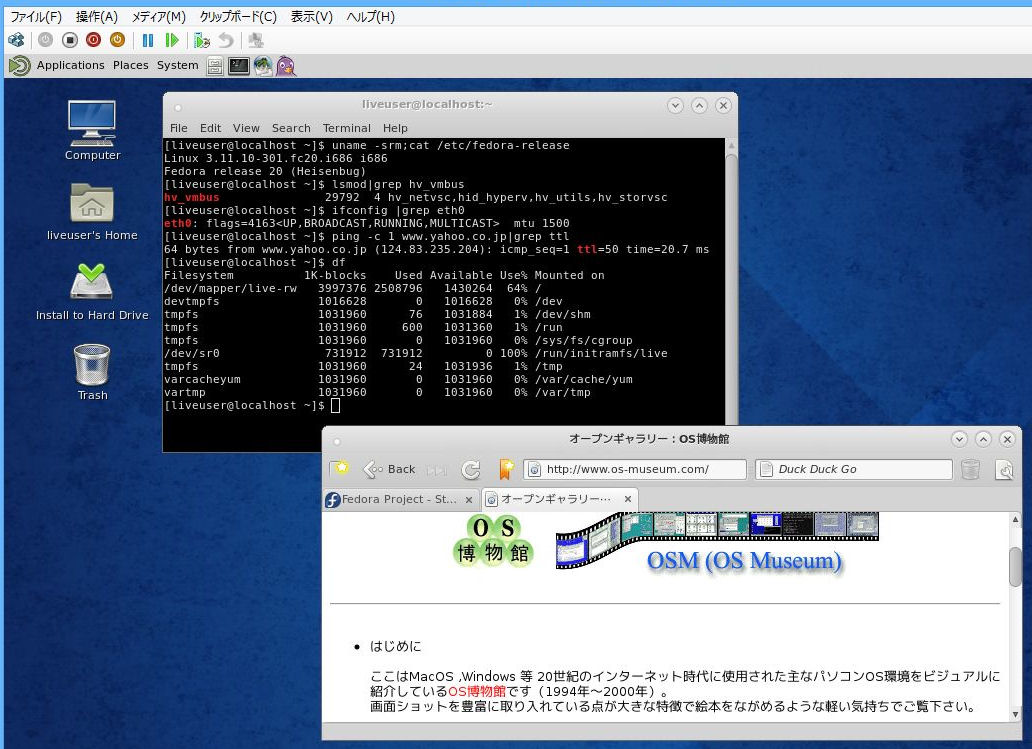Open terminal View menu
The width and height of the screenshot is (1032, 749).
pos(246,128)
